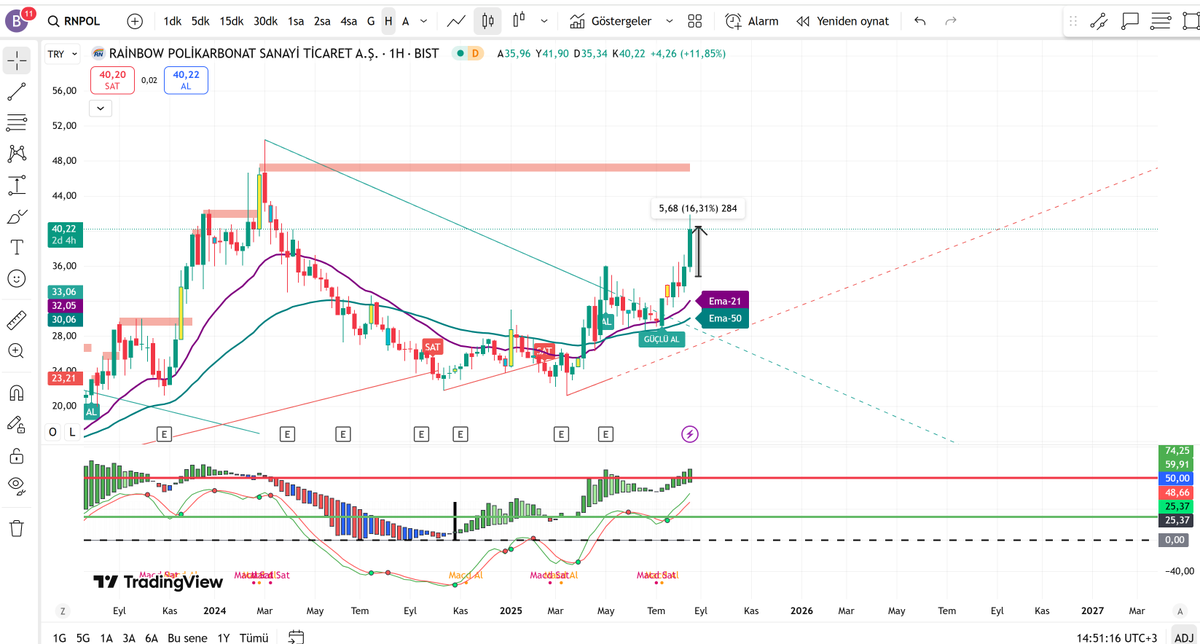Viewport: 1200px width, 644px height.
Task: Expand the timeframe interval dropdown arrow
Action: point(426,21)
